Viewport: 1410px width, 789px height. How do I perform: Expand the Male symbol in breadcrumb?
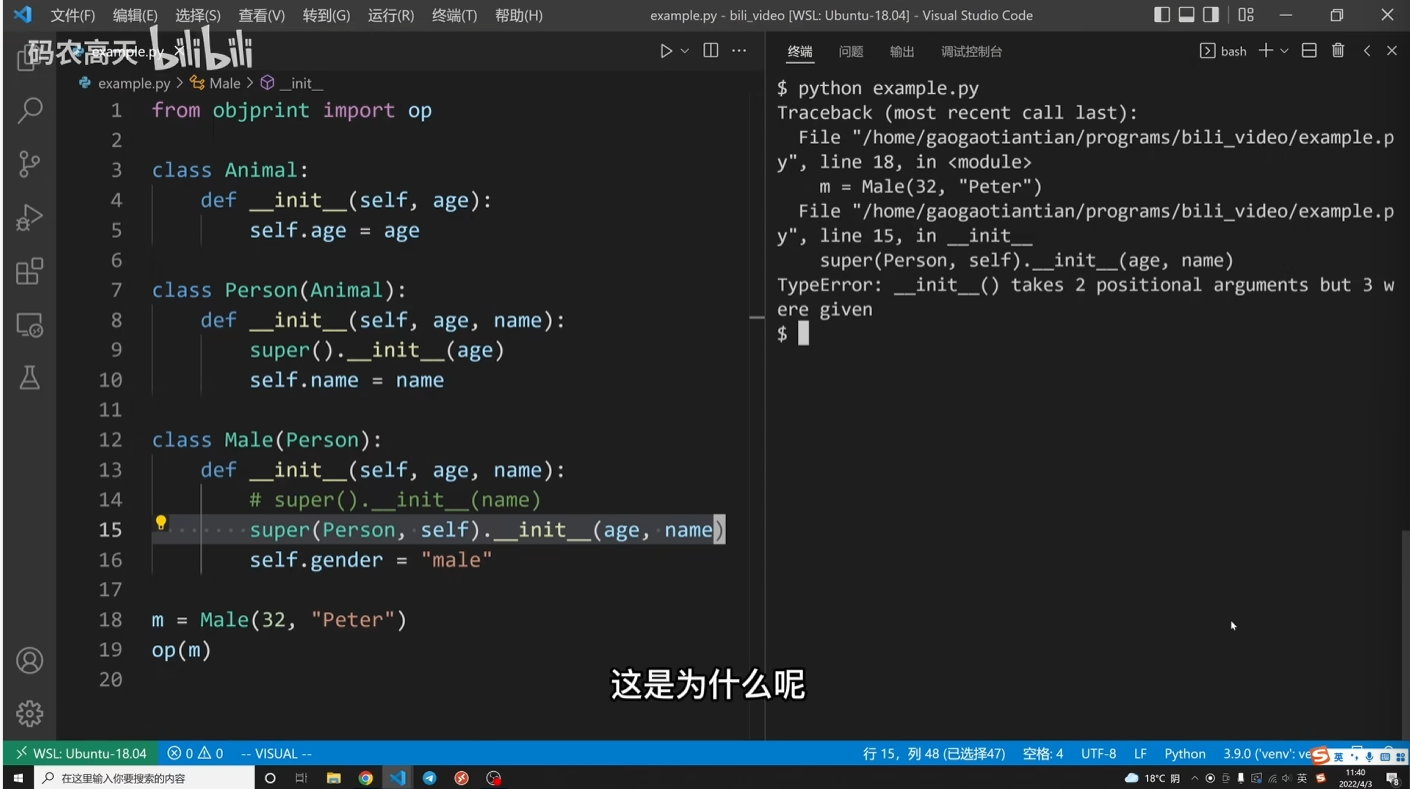coord(224,83)
